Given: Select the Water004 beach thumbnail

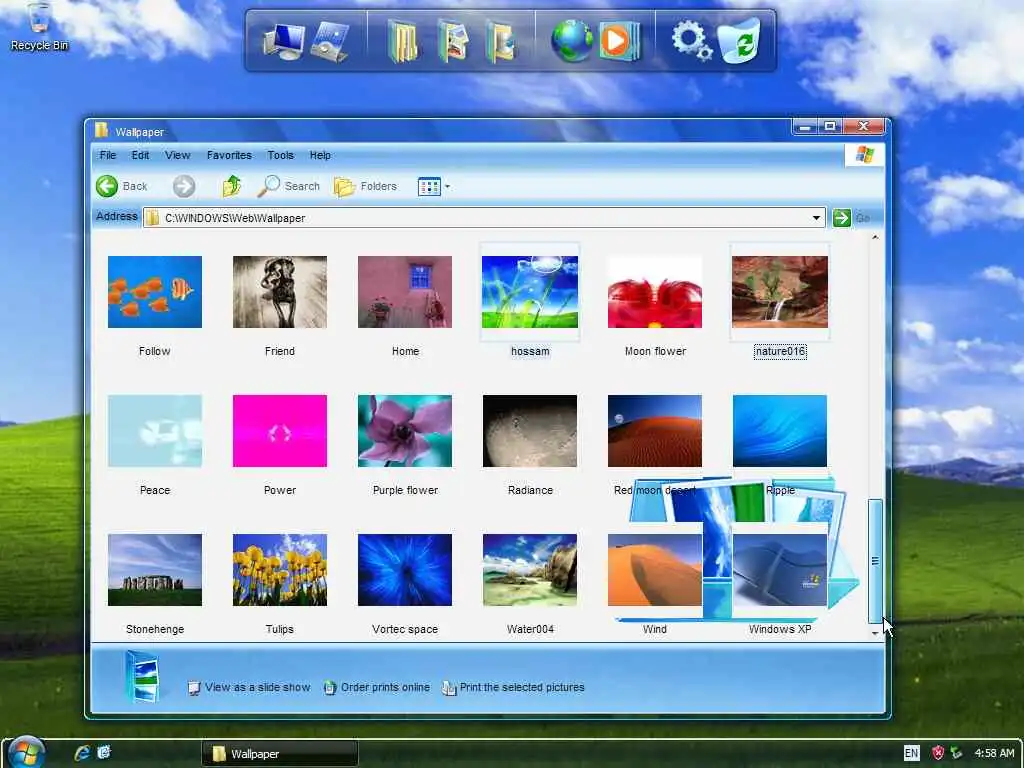Looking at the screenshot, I should coord(530,570).
